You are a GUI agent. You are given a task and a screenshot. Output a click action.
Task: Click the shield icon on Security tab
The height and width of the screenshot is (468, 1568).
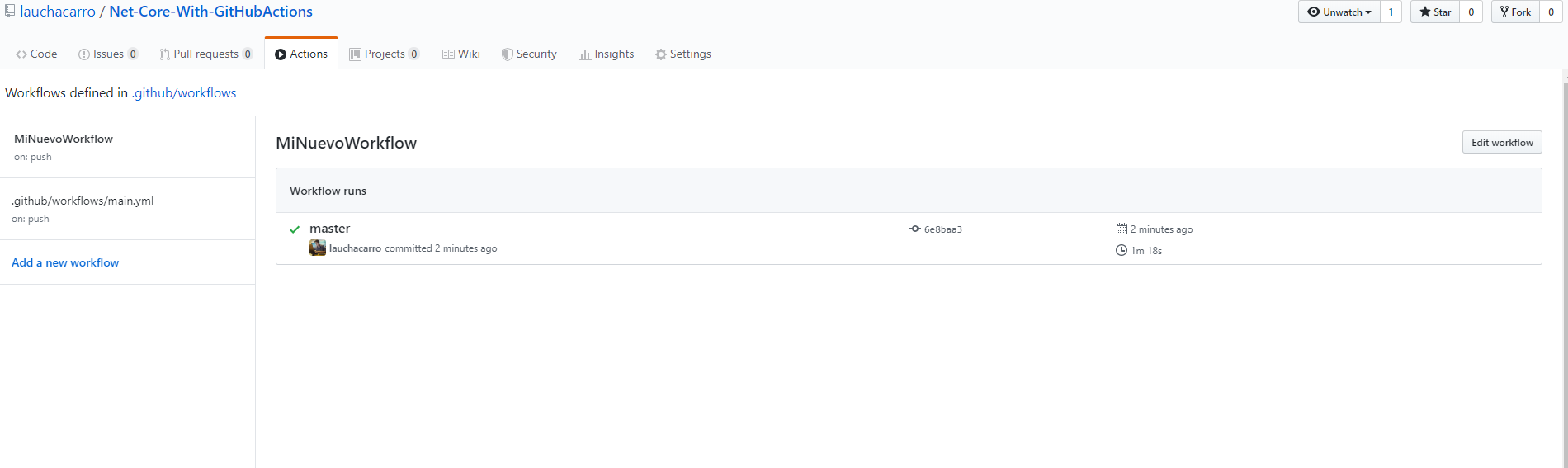pyautogui.click(x=507, y=54)
